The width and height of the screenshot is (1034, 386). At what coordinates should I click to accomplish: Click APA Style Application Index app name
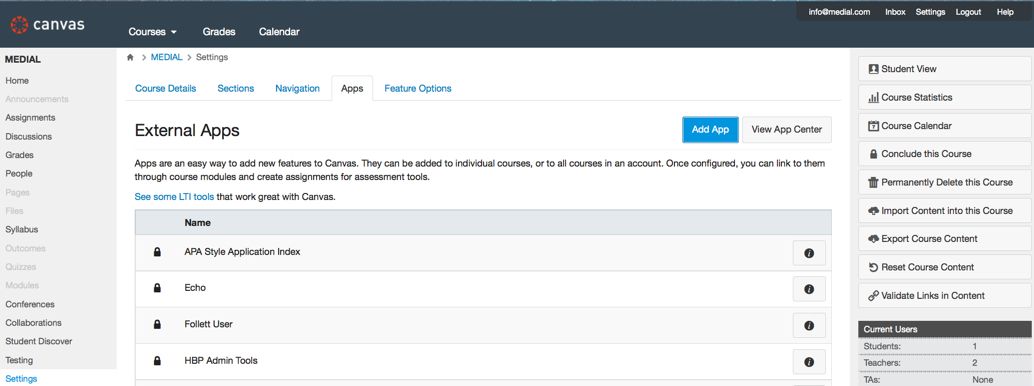pyautogui.click(x=243, y=252)
